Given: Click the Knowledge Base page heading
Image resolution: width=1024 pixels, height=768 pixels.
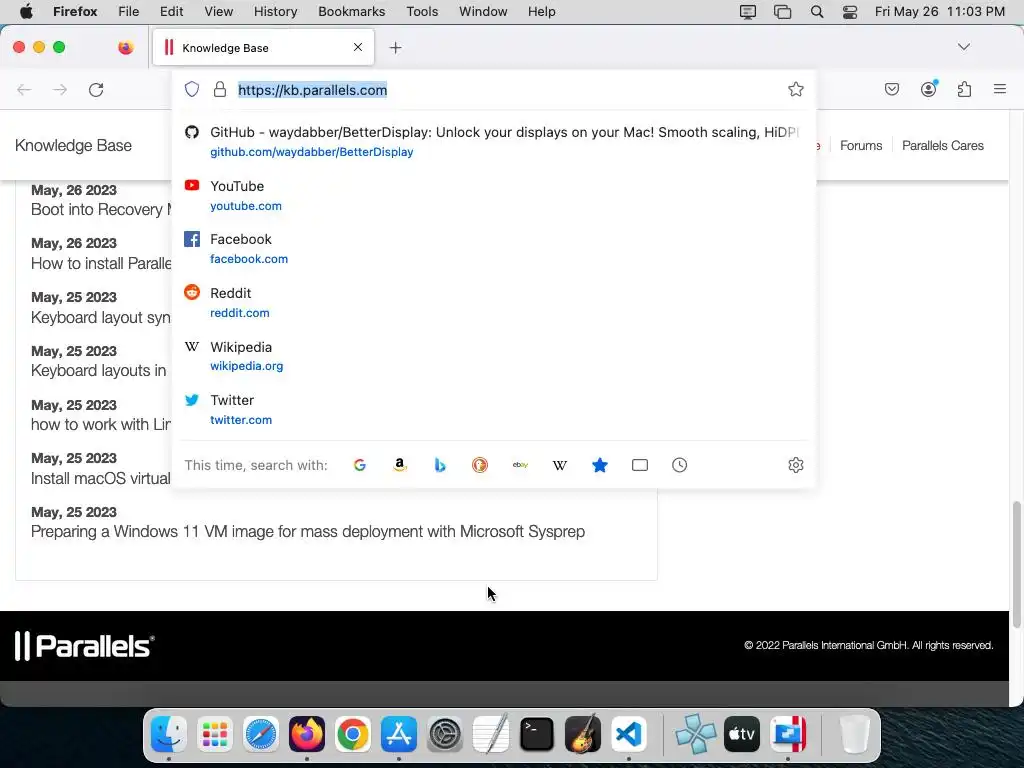Looking at the screenshot, I should 73,146.
